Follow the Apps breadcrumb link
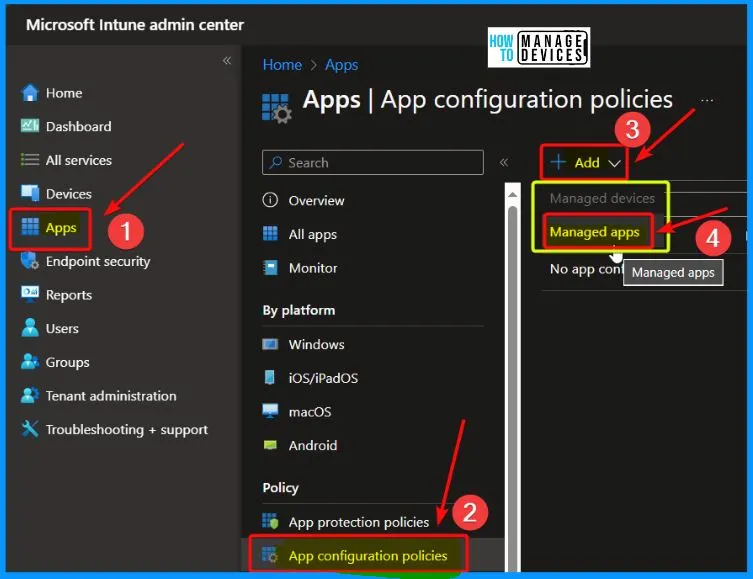The height and width of the screenshot is (579, 753). coord(341,65)
